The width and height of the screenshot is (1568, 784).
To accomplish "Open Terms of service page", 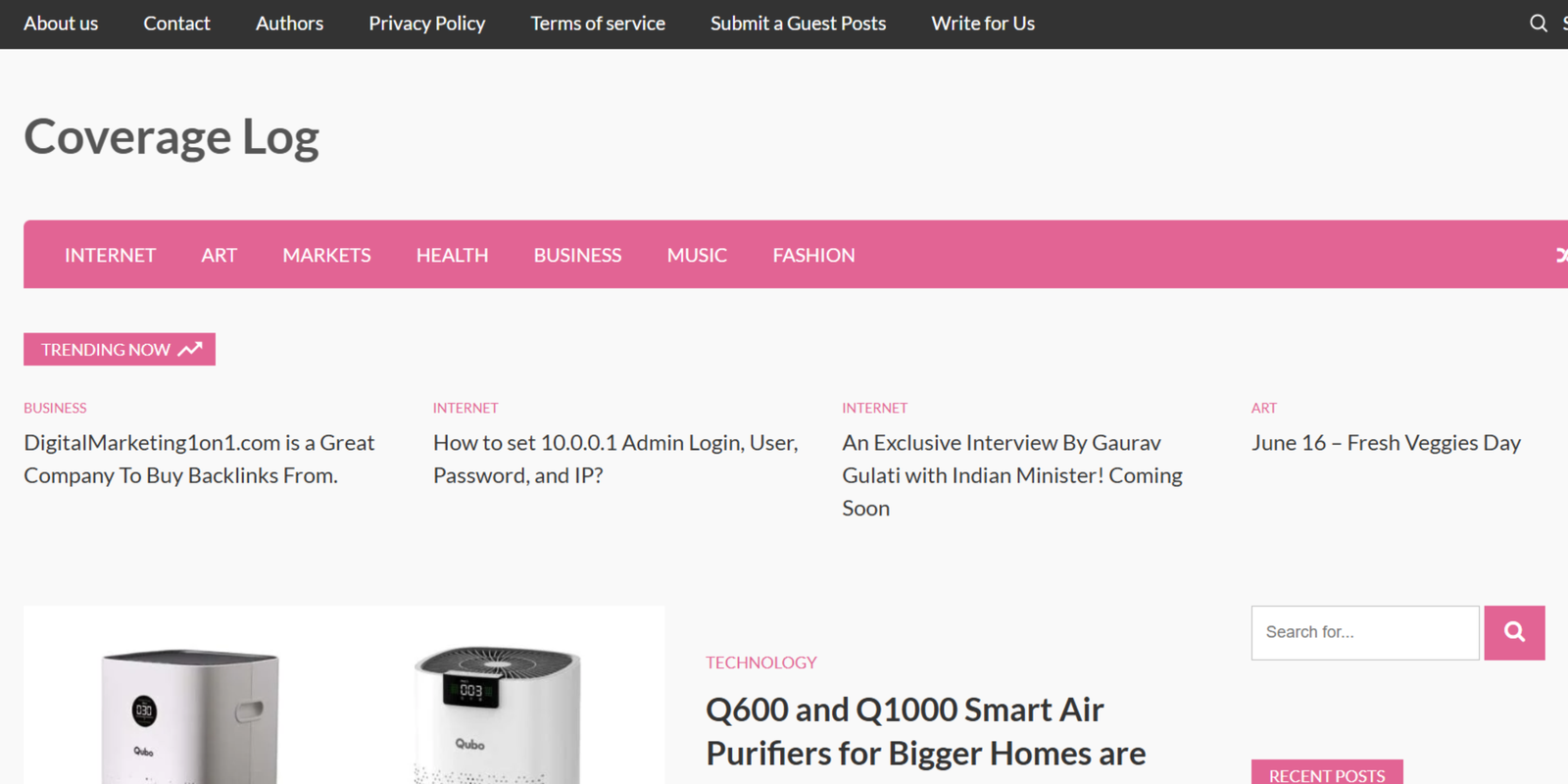I will tap(598, 24).
